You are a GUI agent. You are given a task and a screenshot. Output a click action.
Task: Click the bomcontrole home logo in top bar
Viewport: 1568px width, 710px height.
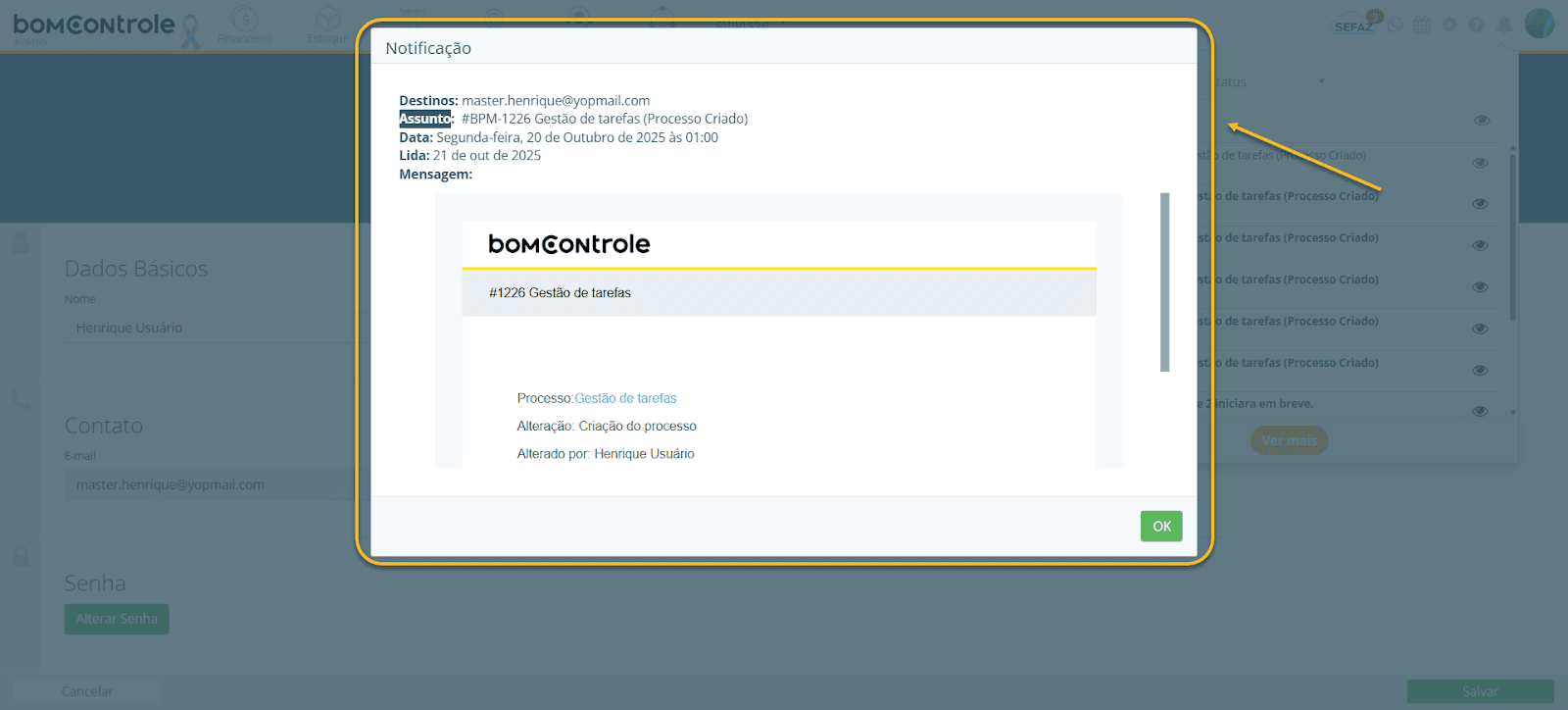pos(94,25)
